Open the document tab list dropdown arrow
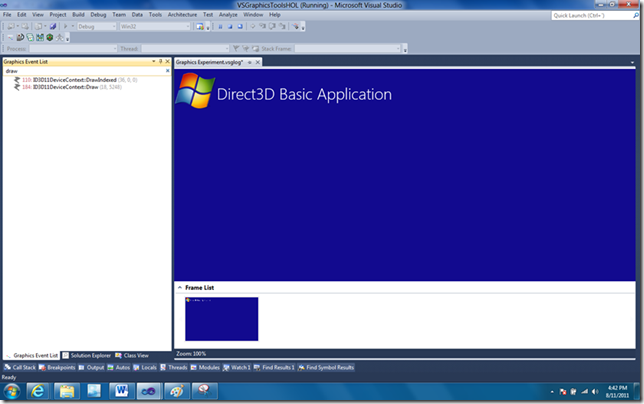Viewport: 644px width, 404px height. (632, 62)
